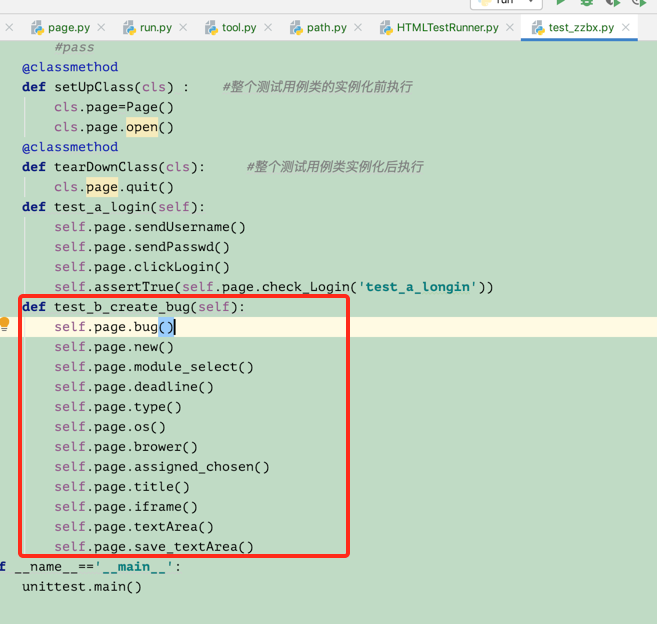Image resolution: width=657 pixels, height=624 pixels.
Task: Click 'self.page.clickLogin()' line
Action: click(142, 267)
